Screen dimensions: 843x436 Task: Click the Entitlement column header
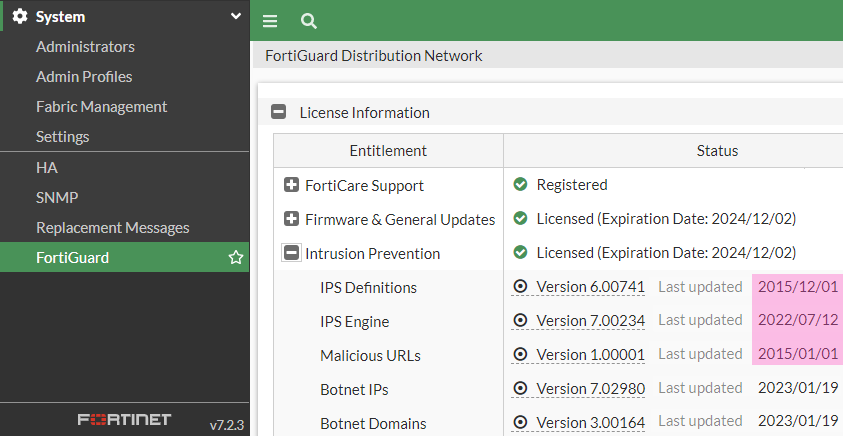pos(388,151)
